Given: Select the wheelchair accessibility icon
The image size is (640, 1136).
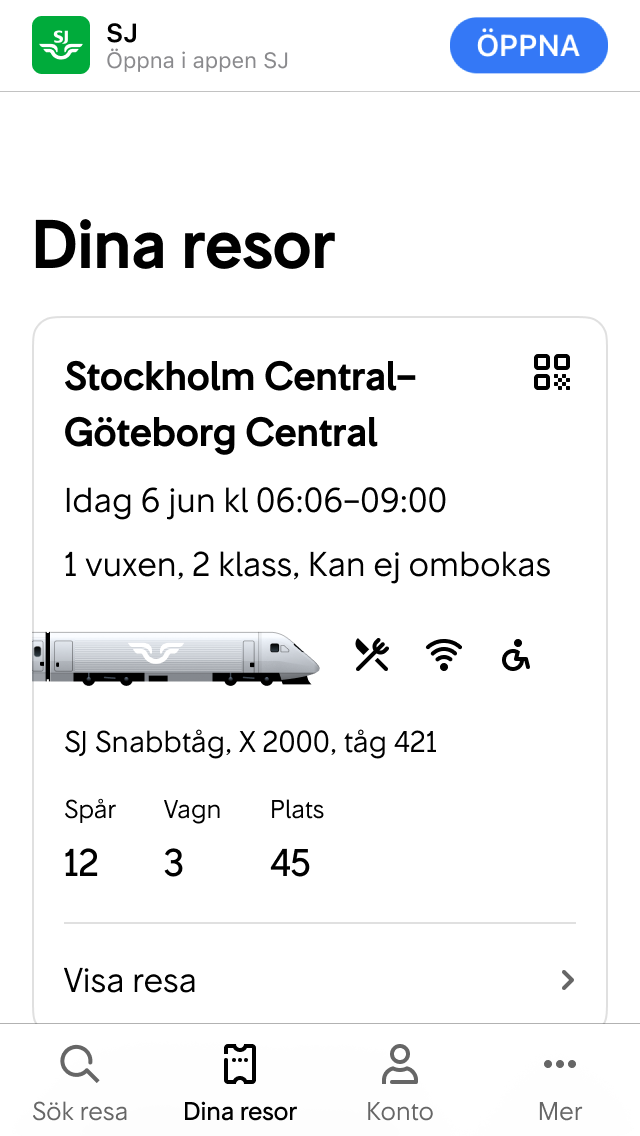Looking at the screenshot, I should coord(514,655).
